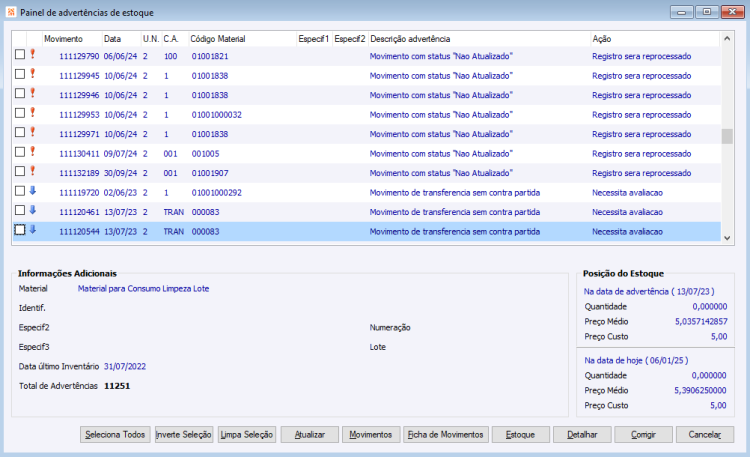The height and width of the screenshot is (457, 750).
Task: Click the red exclamation icon for movement 111129946
Action: (x=33, y=93)
